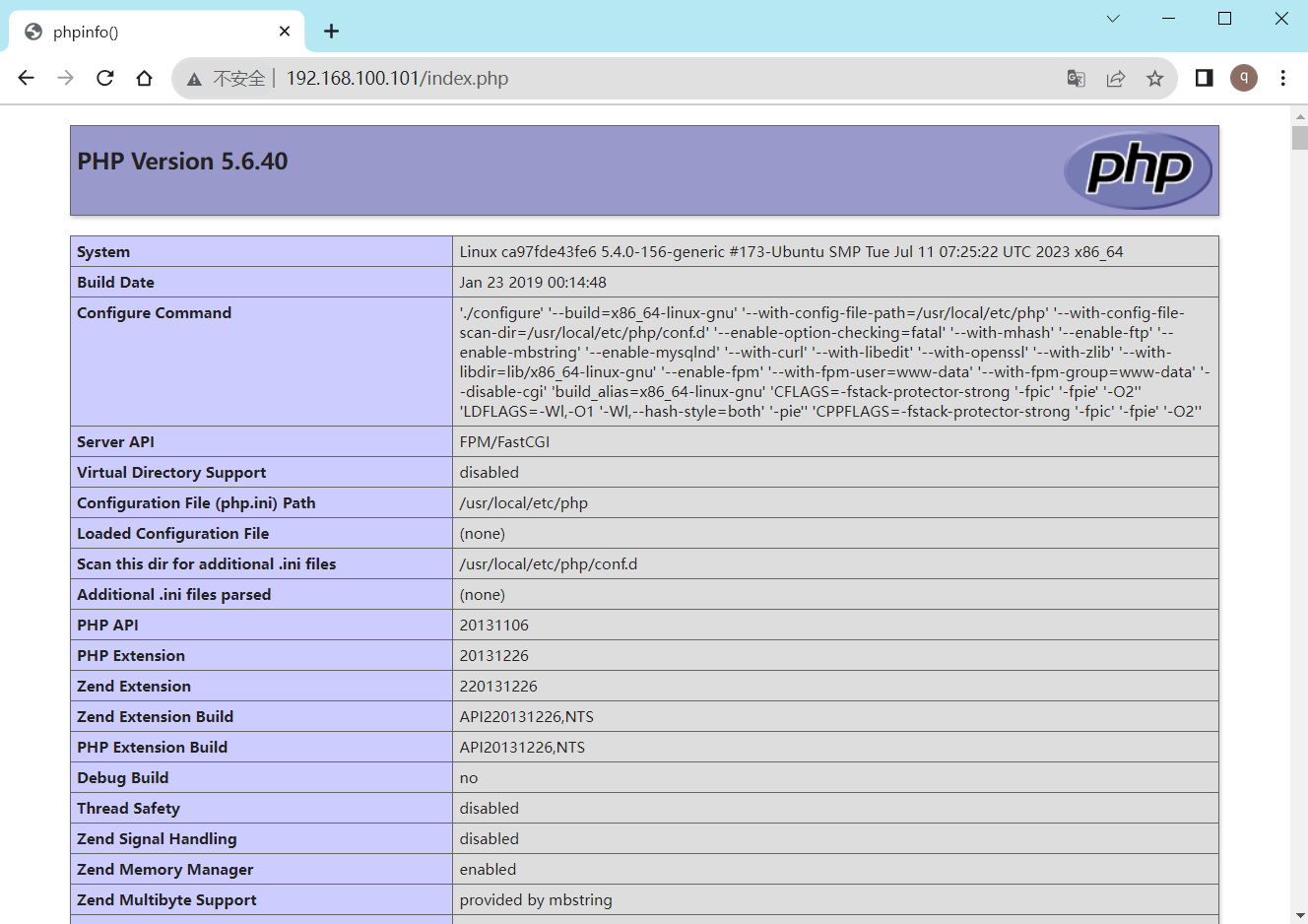
Task: Click the browser back arrow
Action: [x=27, y=78]
